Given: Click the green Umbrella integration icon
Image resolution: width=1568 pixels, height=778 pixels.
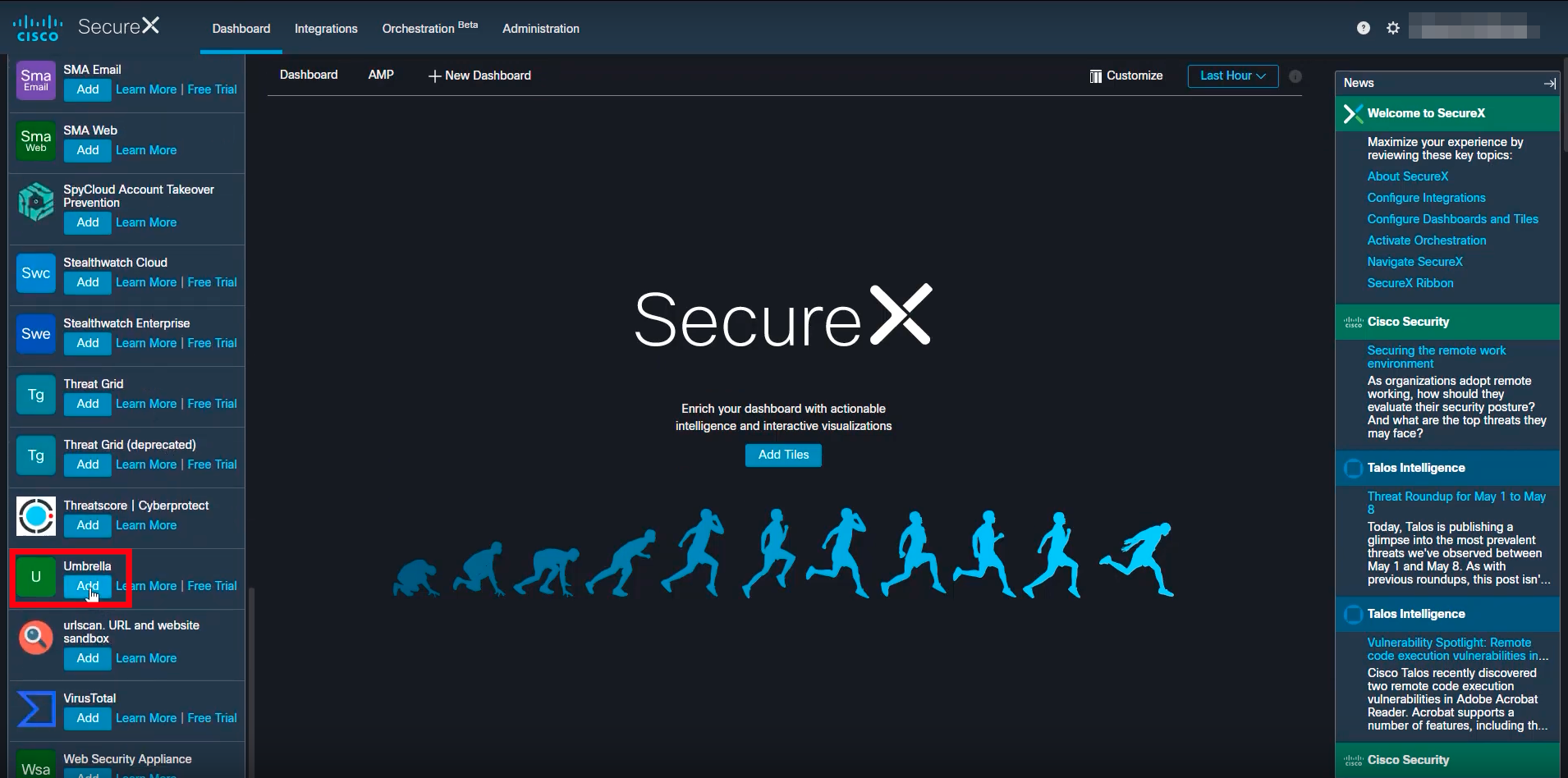Looking at the screenshot, I should (35, 577).
